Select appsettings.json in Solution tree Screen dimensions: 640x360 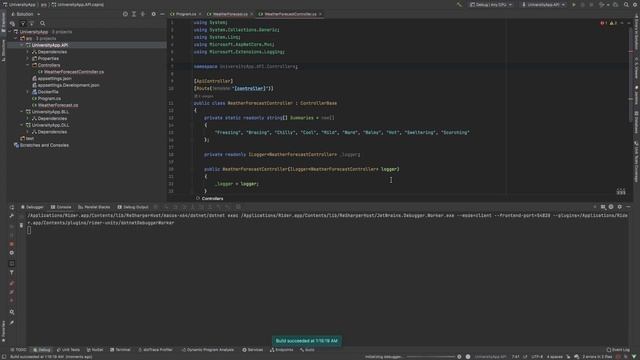pos(51,78)
